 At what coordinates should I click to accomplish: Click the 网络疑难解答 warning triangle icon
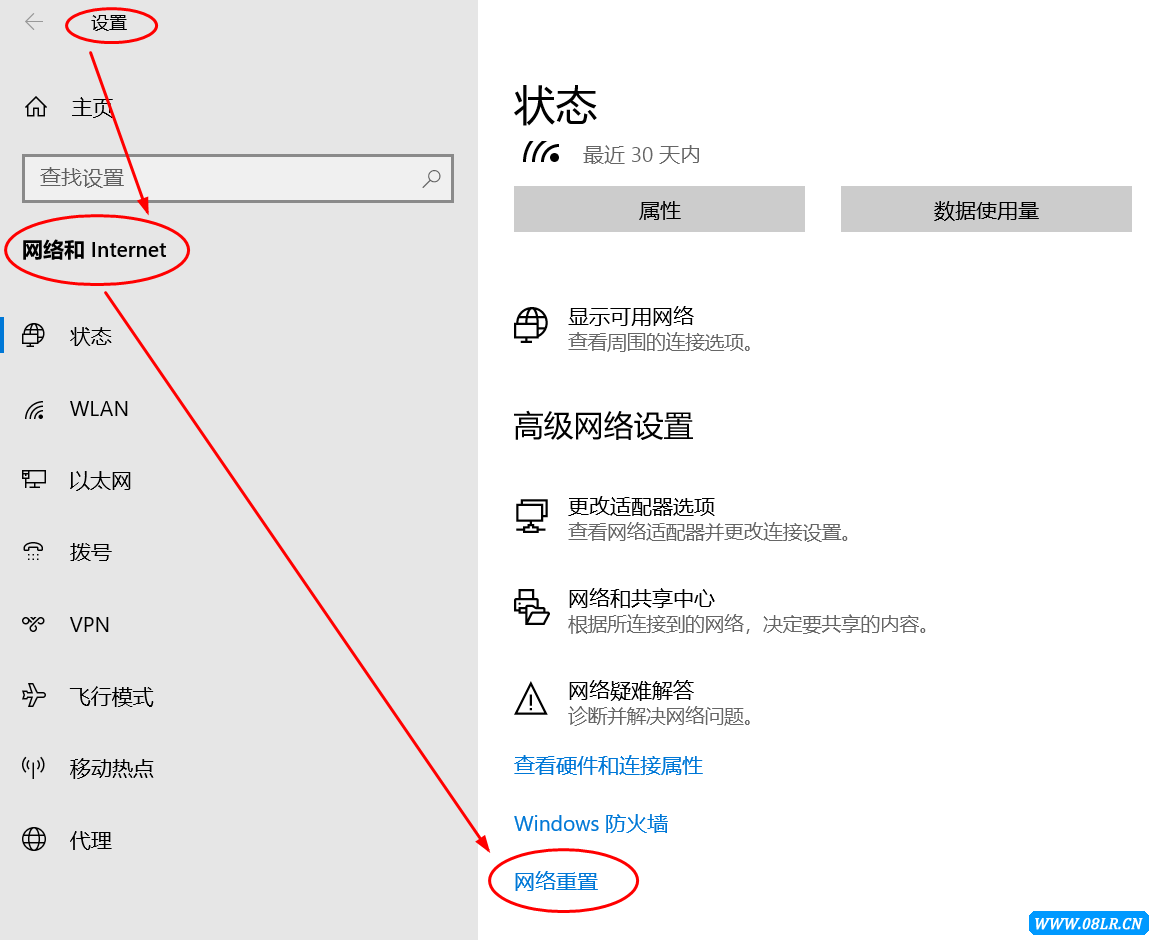531,699
